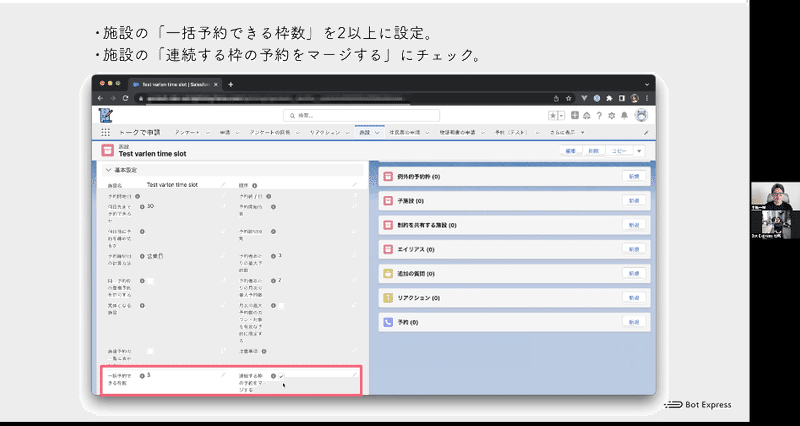The width and height of the screenshot is (800, 426).
Task: Open the Chrome tab search chevron
Action: 646,84
